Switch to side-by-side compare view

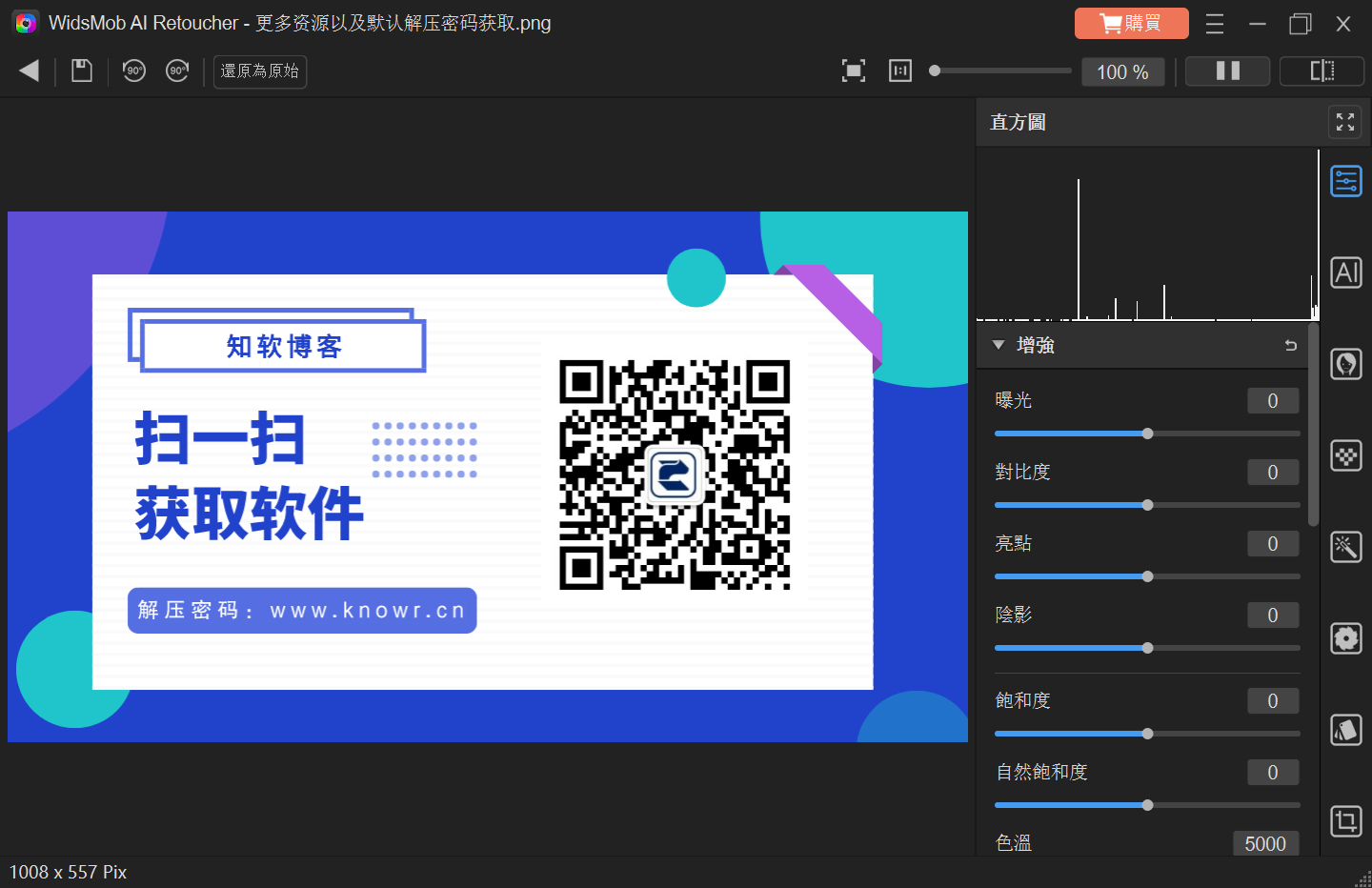(1227, 71)
